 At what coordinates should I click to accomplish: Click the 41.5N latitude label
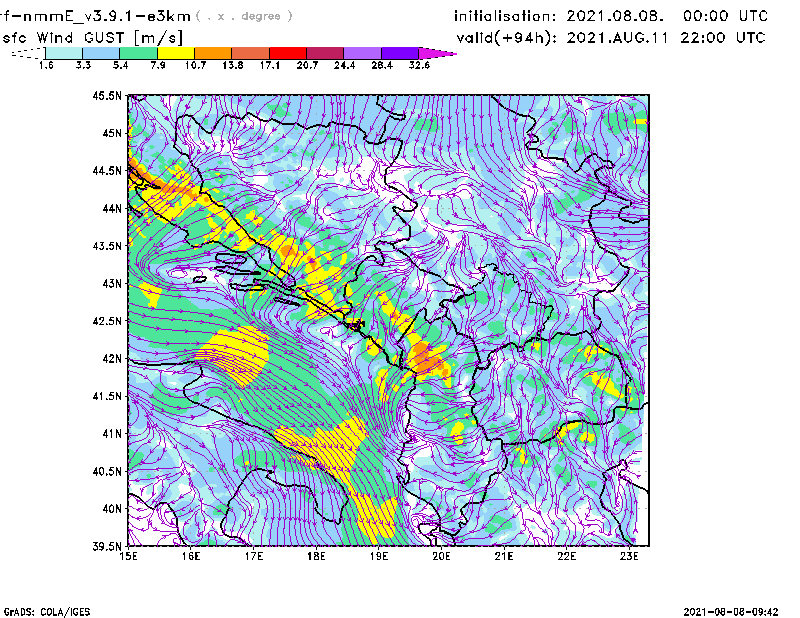point(107,396)
